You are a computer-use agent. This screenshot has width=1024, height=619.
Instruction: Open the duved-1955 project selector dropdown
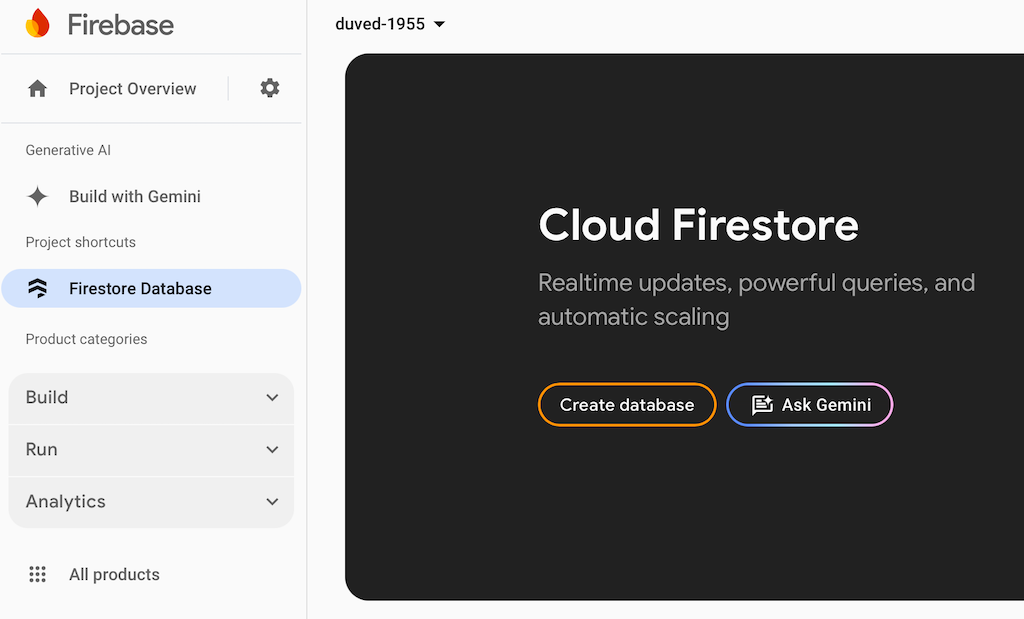point(390,24)
